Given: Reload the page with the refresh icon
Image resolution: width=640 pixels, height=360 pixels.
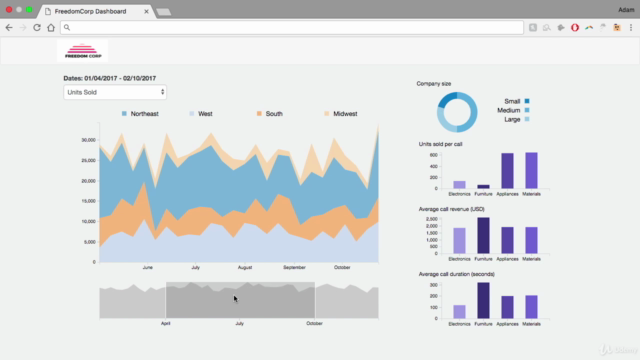Looking at the screenshot, I should [37, 27].
